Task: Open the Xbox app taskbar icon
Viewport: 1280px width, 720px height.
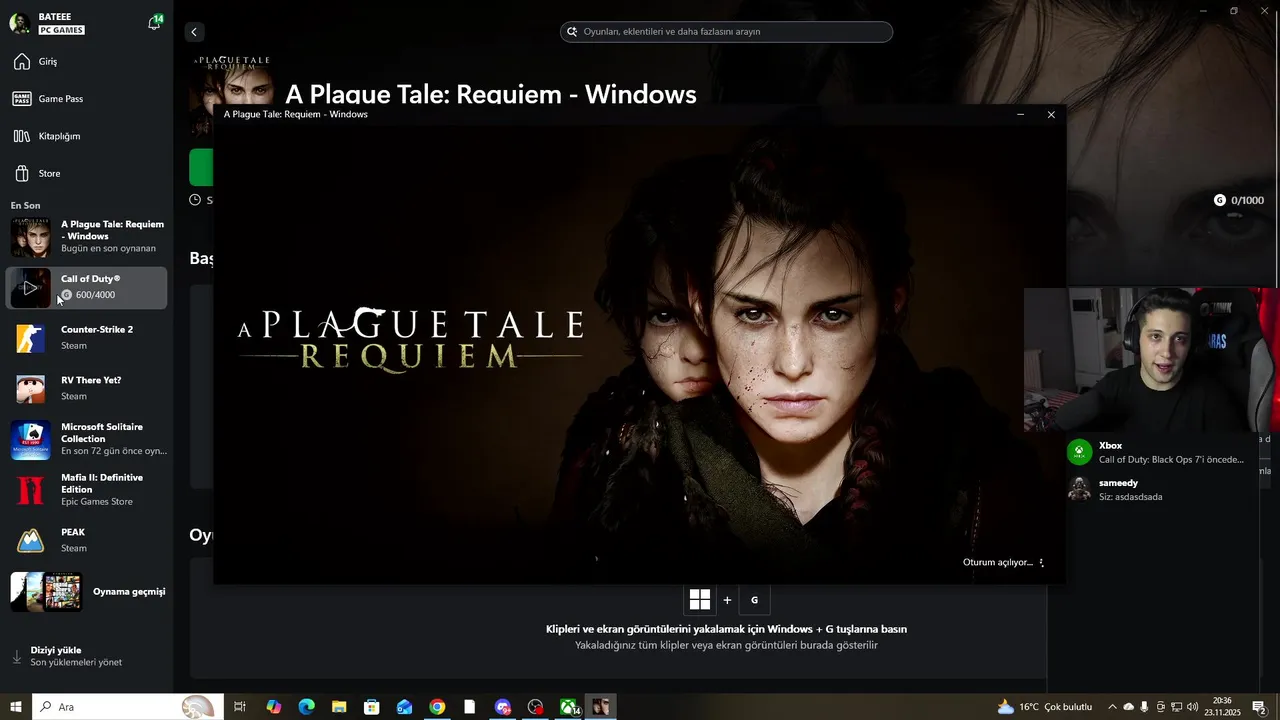Action: (569, 707)
